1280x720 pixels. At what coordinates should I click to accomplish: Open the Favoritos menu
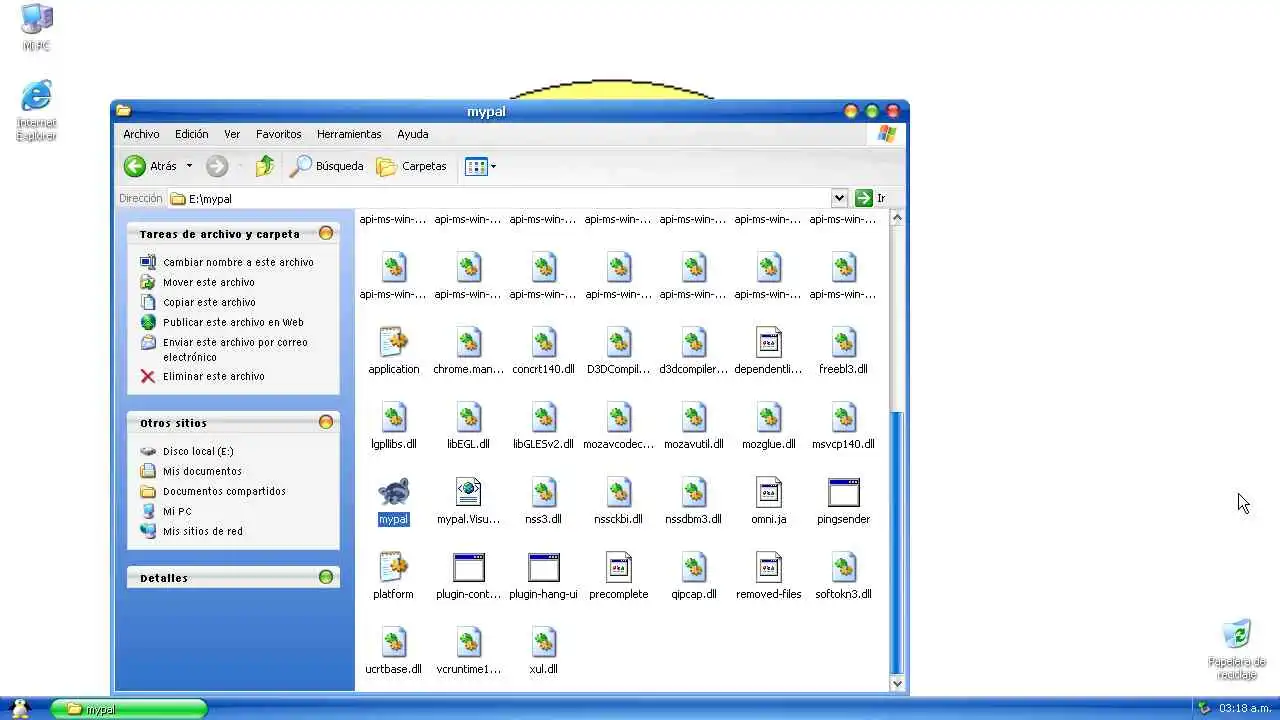coord(279,134)
